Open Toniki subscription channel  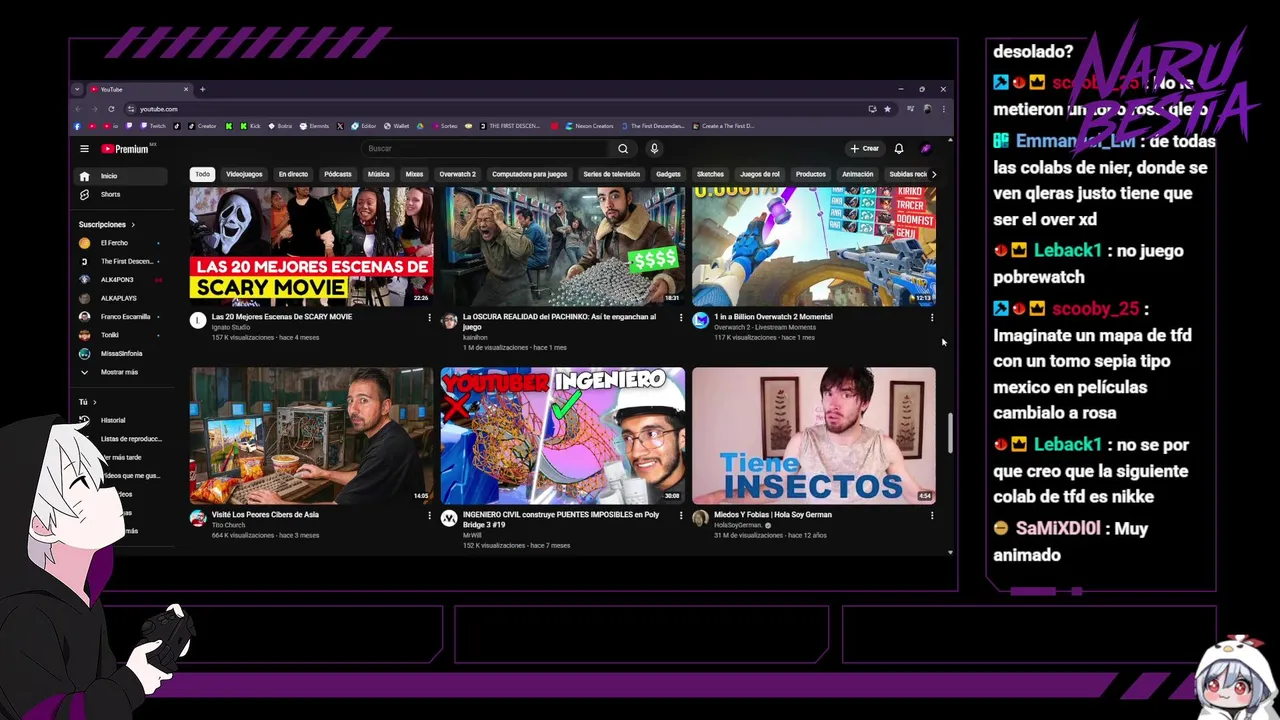click(121, 335)
